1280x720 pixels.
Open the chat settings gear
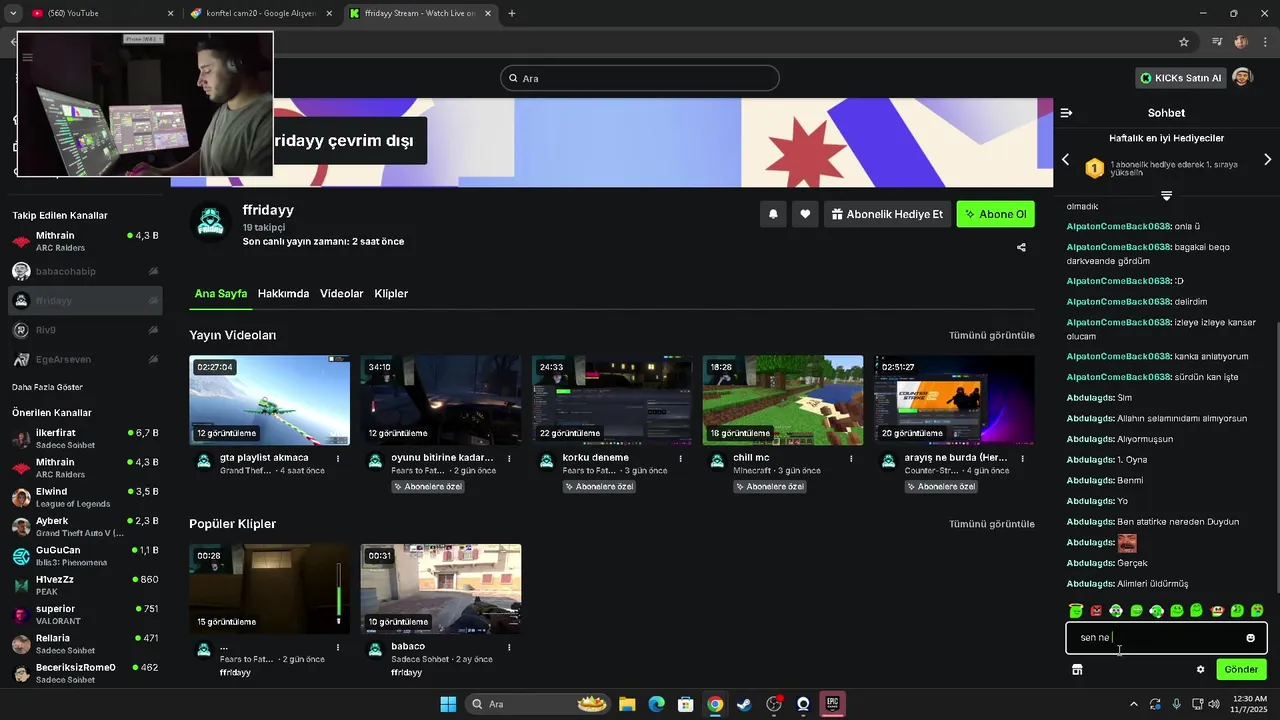(1201, 669)
